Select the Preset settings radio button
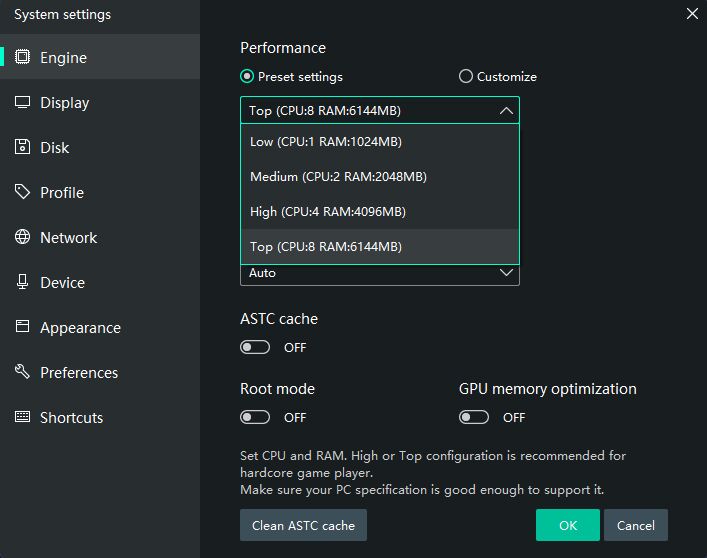 pyautogui.click(x=247, y=76)
